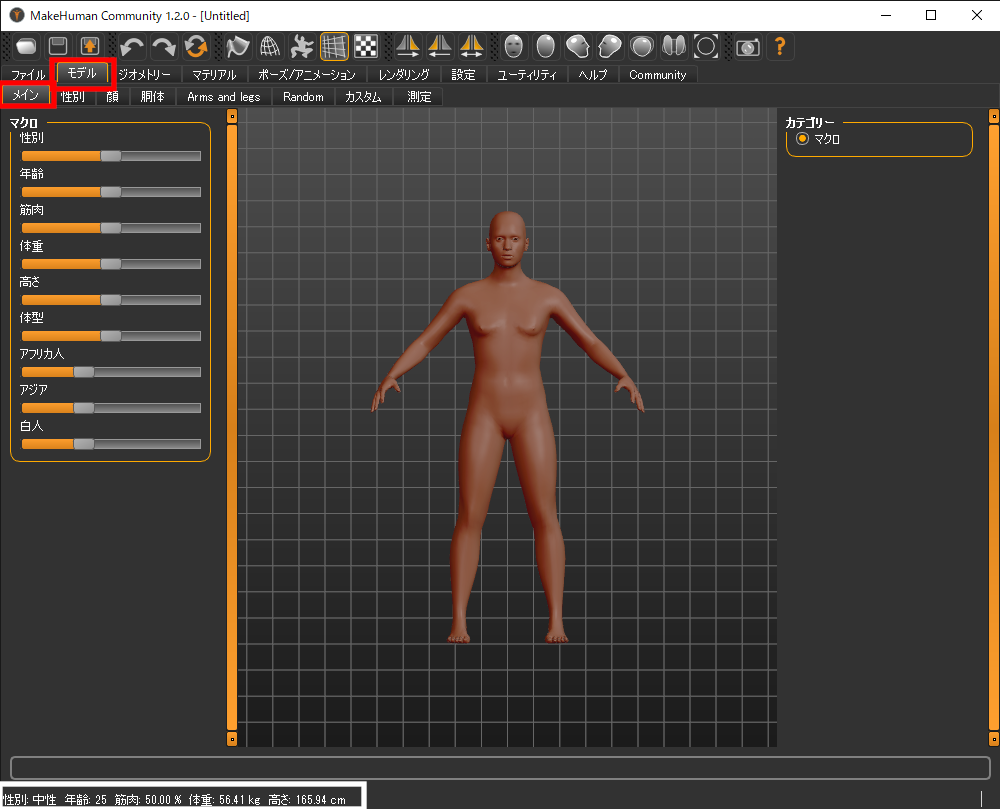Open help via question mark icon
Viewport: 1000px width, 809px height.
780,46
